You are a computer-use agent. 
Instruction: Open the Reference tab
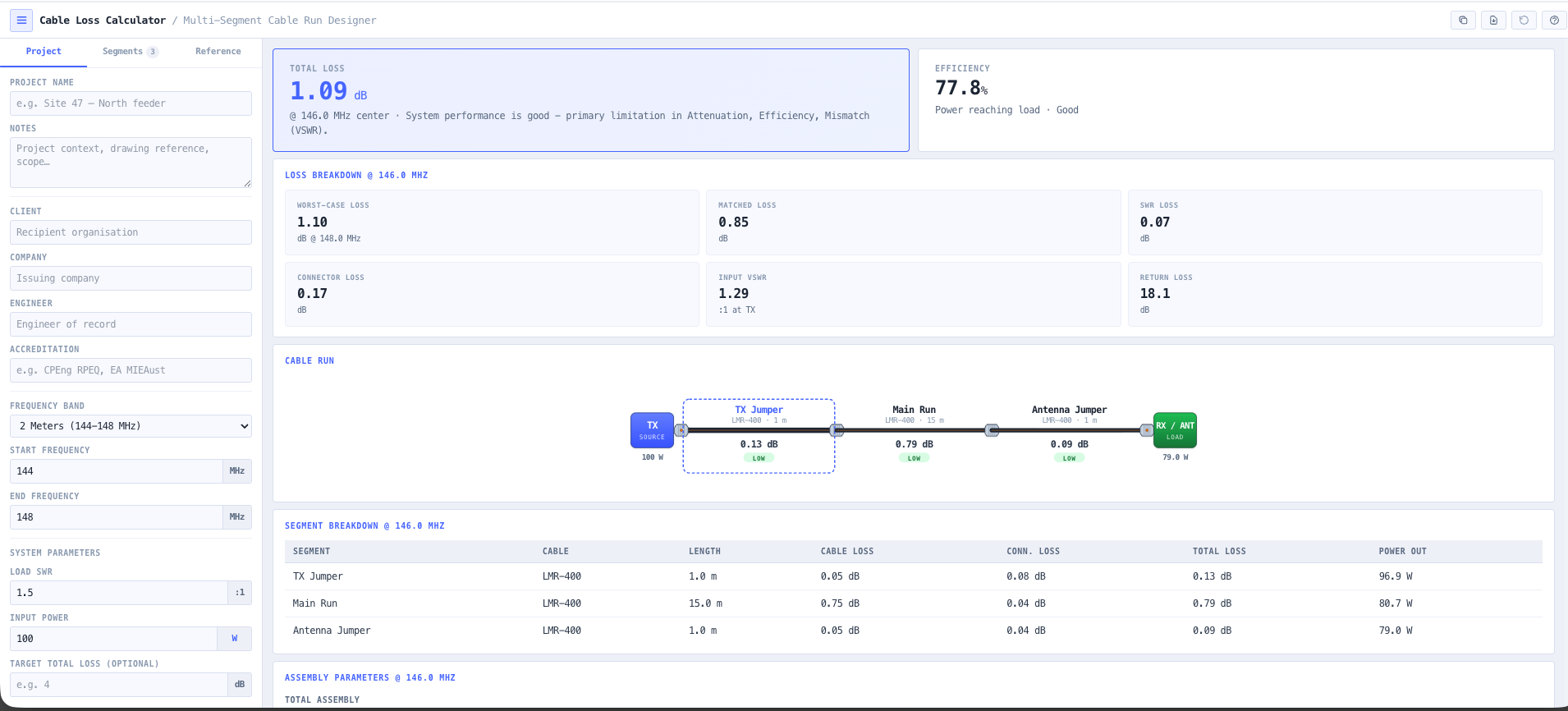(218, 52)
